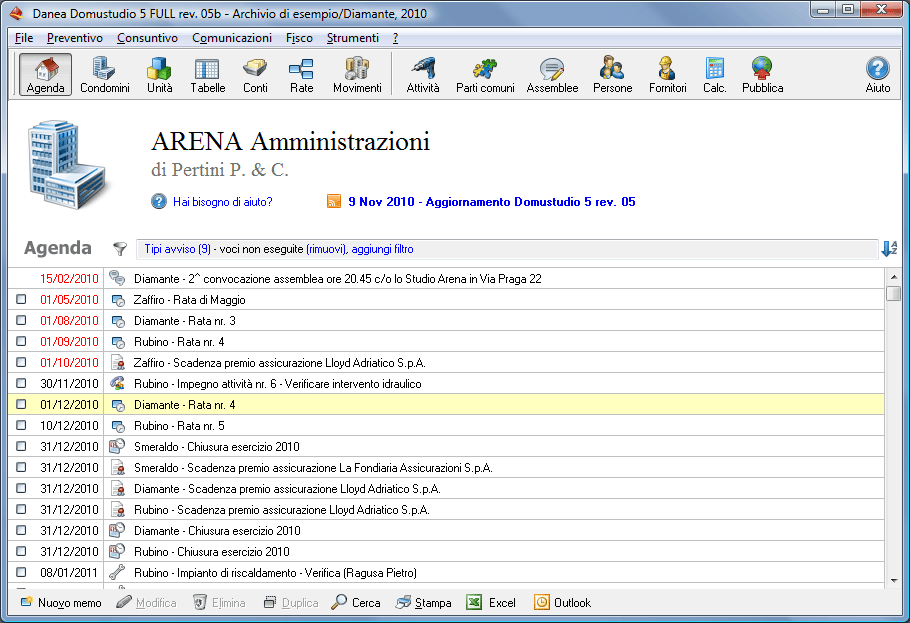Click the Parti comuni puzzle icon
910x623 pixels.
pos(485,74)
